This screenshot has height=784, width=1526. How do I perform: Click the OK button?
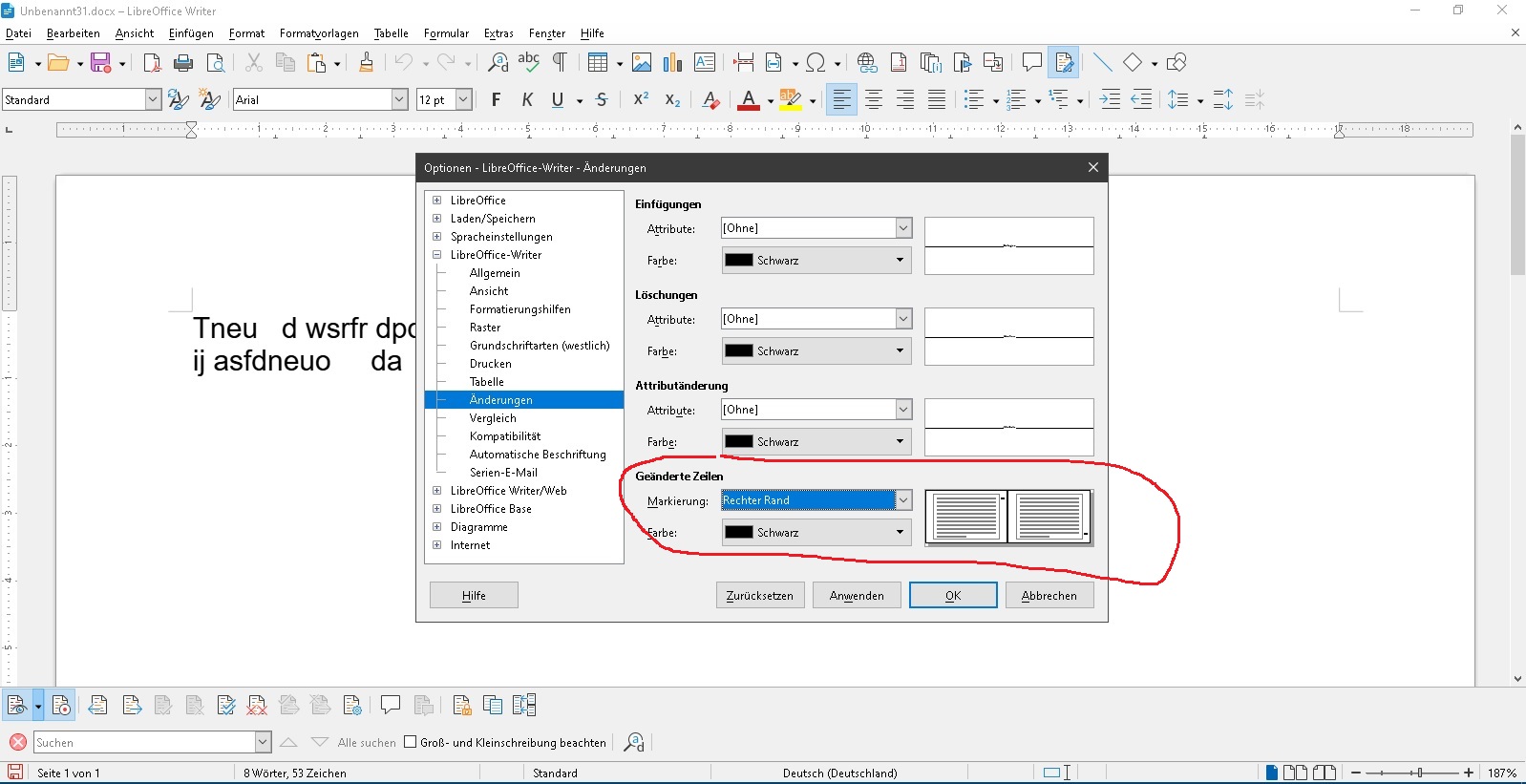pyautogui.click(x=953, y=595)
